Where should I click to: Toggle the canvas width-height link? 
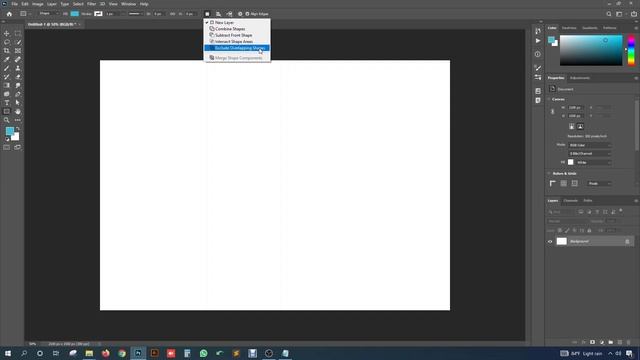click(x=553, y=111)
